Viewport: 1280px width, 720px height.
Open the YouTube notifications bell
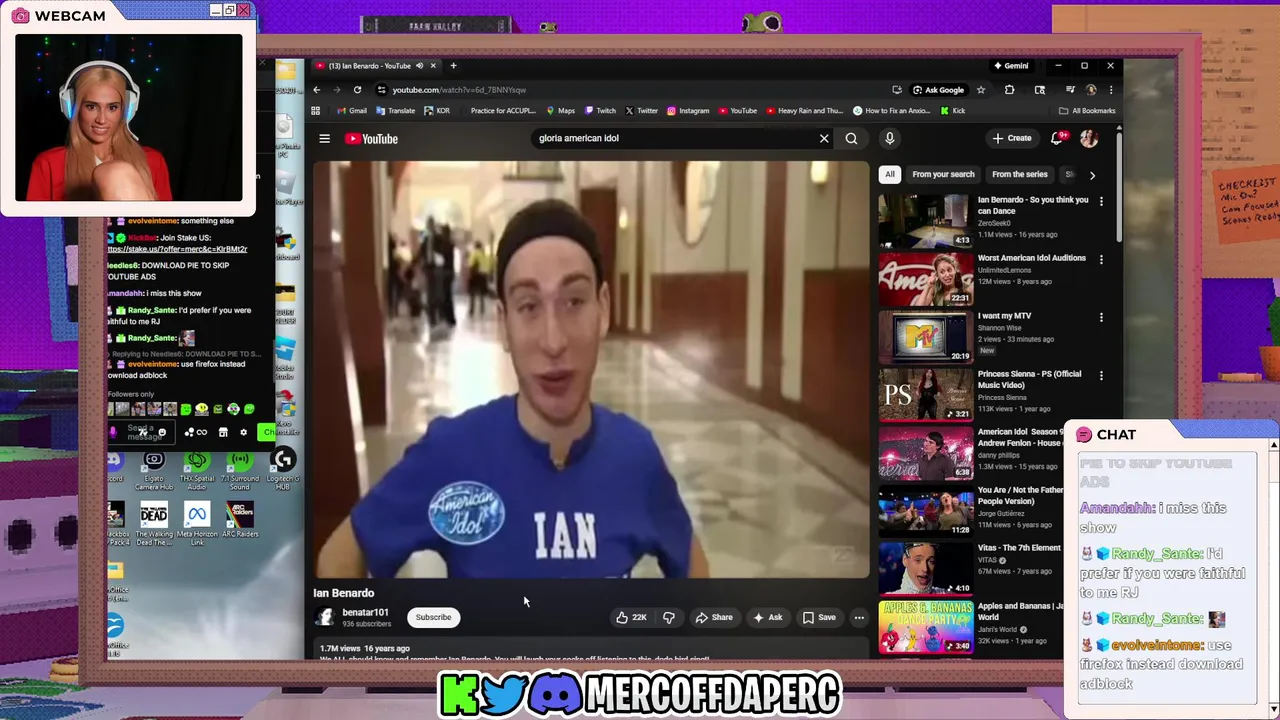[1058, 138]
